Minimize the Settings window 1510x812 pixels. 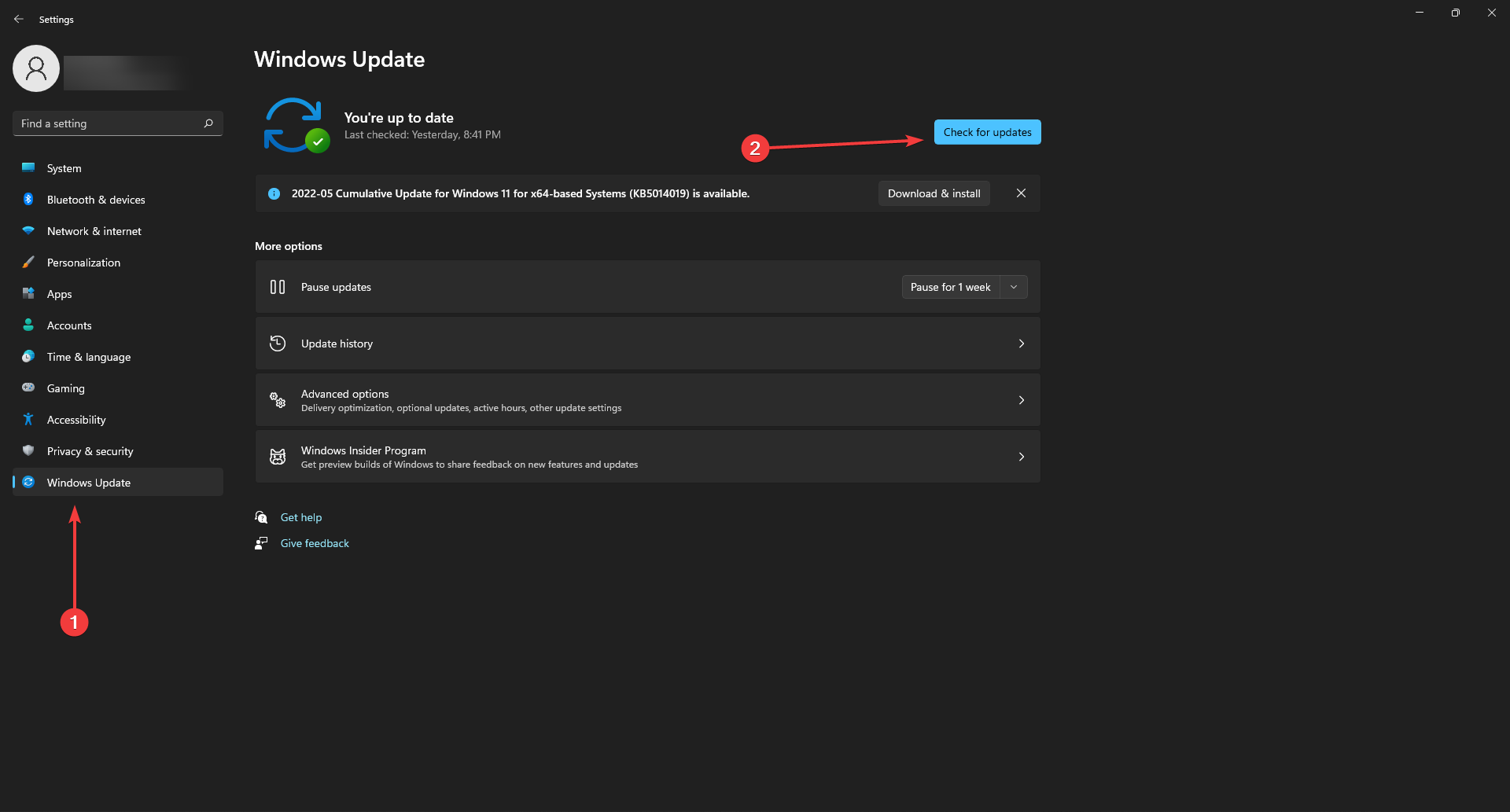1420,13
